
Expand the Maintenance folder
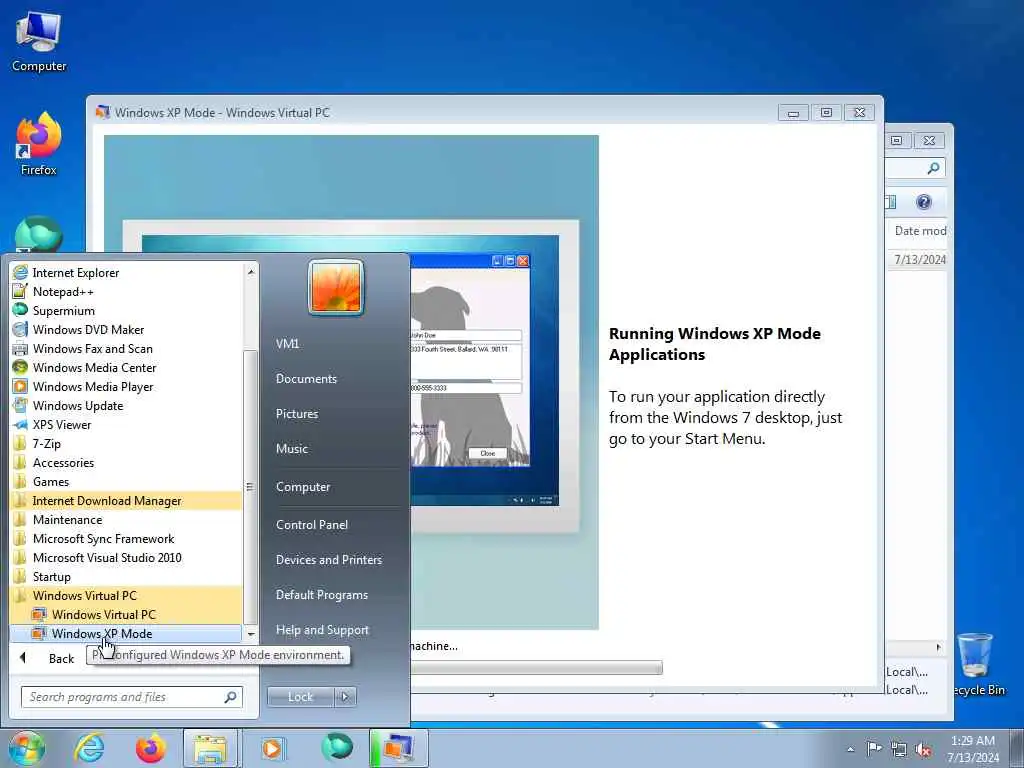pos(67,519)
